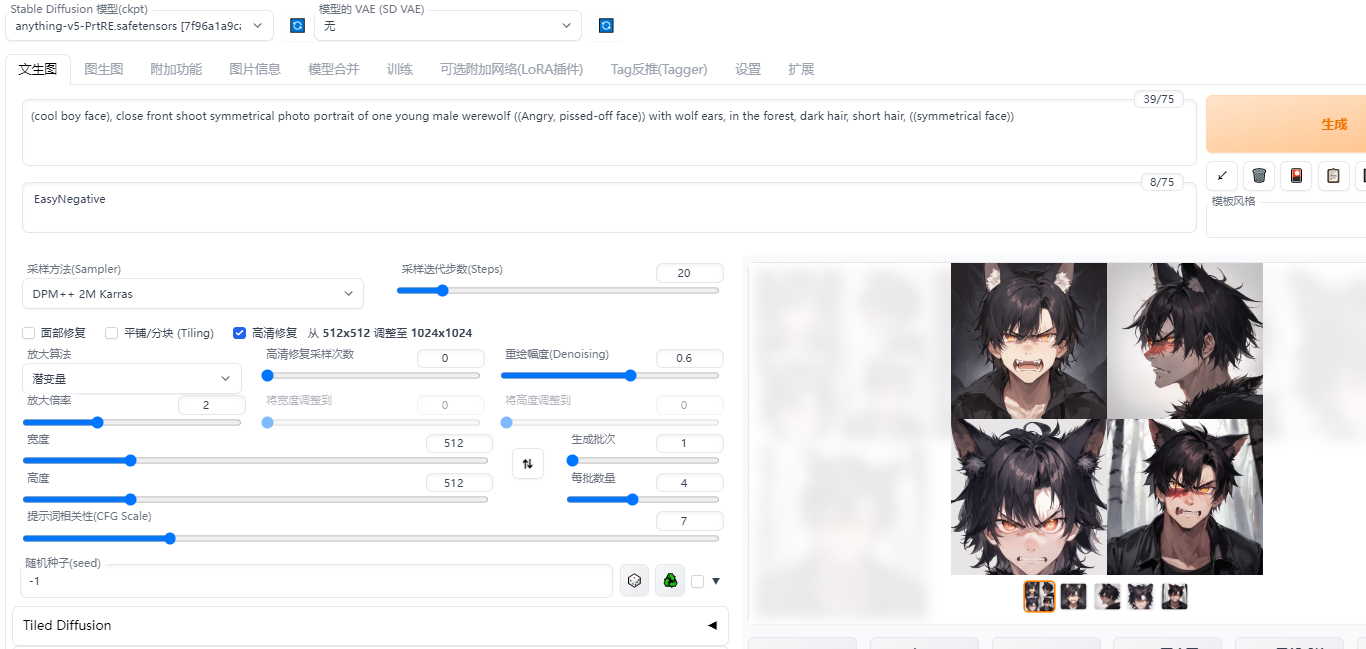Open the top-right side-profile werewolf image
Viewport: 1366px width, 649px height.
pos(1185,341)
